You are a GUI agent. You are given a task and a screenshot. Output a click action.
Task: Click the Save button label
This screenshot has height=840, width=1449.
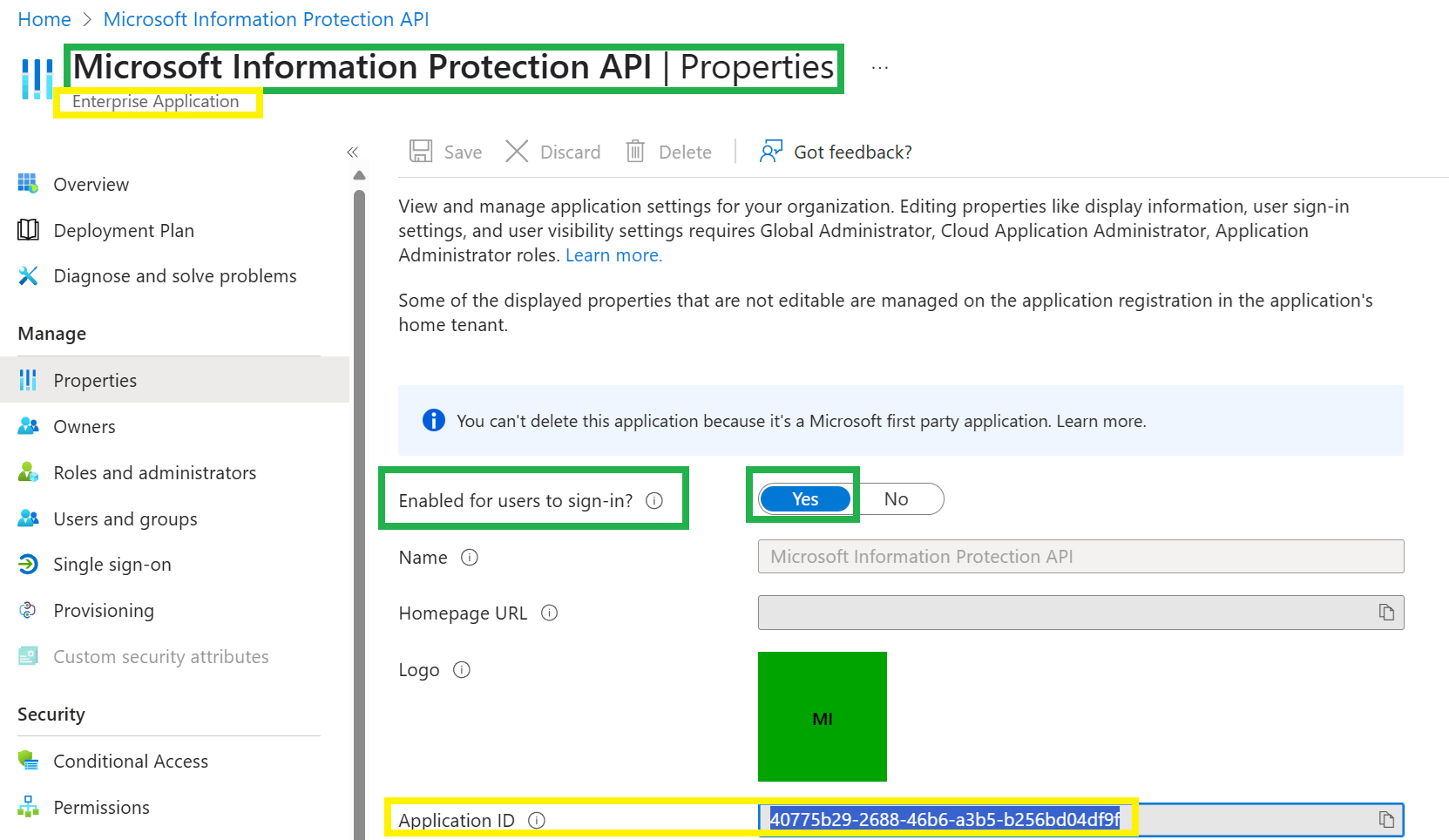463,152
